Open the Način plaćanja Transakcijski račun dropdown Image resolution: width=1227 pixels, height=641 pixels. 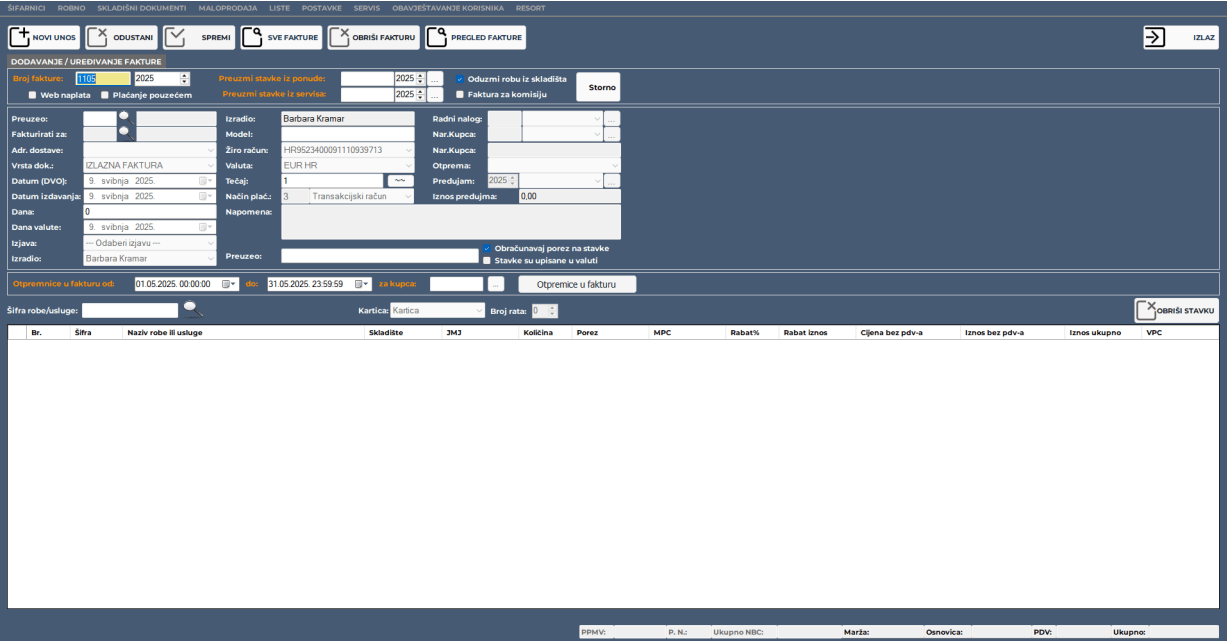(x=407, y=197)
